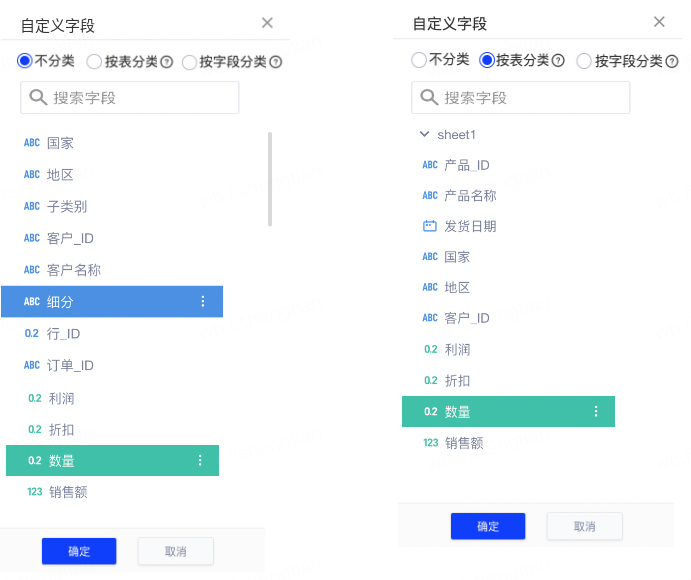The height and width of the screenshot is (580, 691).
Task: Open more options for 数量 in right panel
Action: (596, 411)
